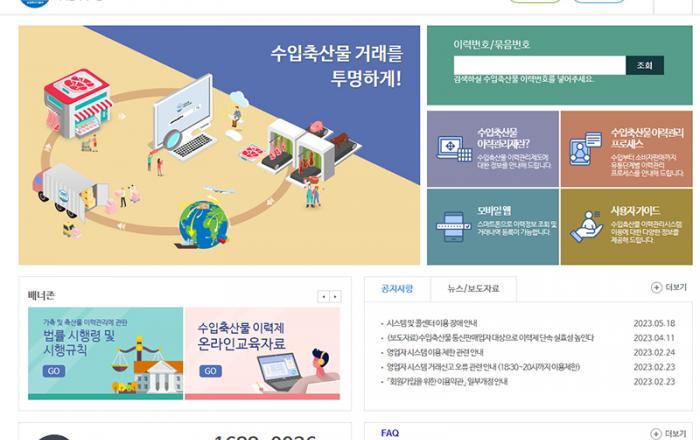Open notice 영업자 시스템 이용 제한 관련 안내
700x440 pixels.
coord(435,353)
